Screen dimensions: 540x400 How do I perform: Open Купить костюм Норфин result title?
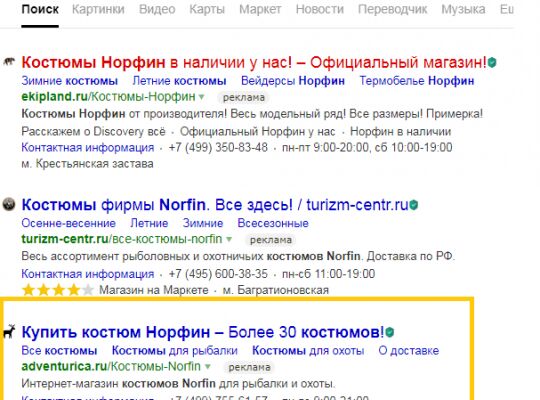202,332
